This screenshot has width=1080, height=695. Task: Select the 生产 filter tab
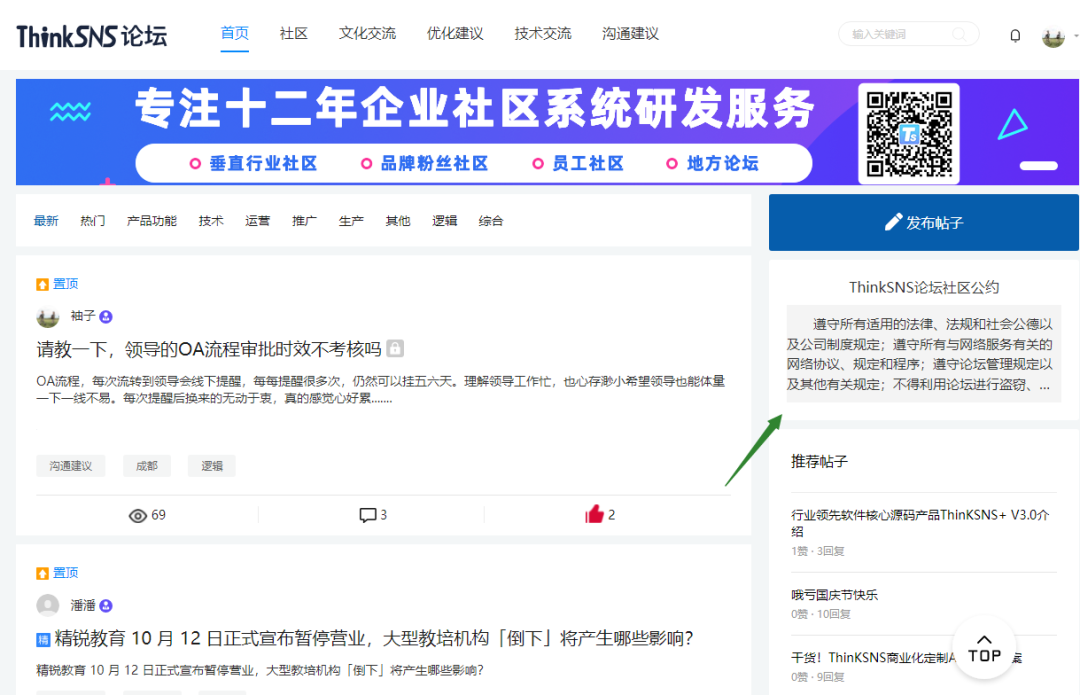click(351, 221)
